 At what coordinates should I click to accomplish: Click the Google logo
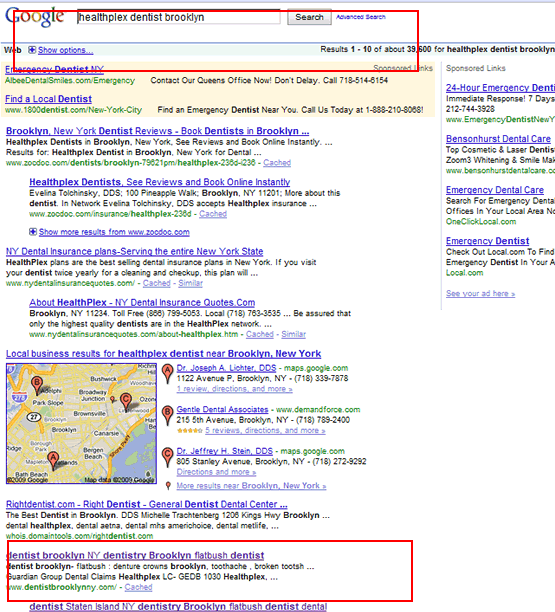pyautogui.click(x=34, y=17)
